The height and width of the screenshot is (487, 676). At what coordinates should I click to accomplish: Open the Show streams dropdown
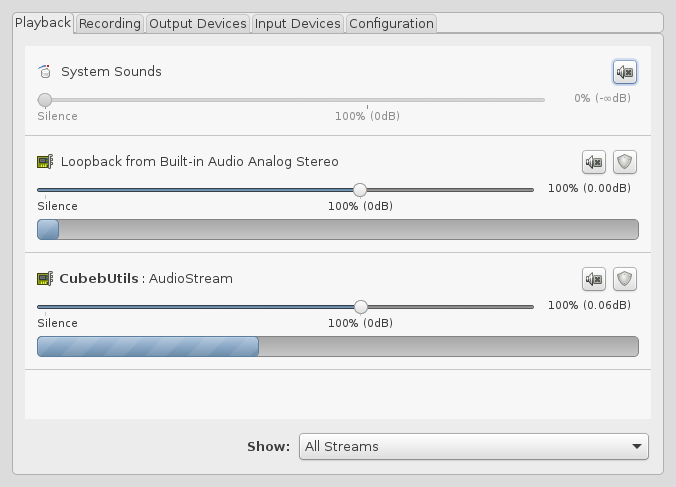pyautogui.click(x=473, y=446)
